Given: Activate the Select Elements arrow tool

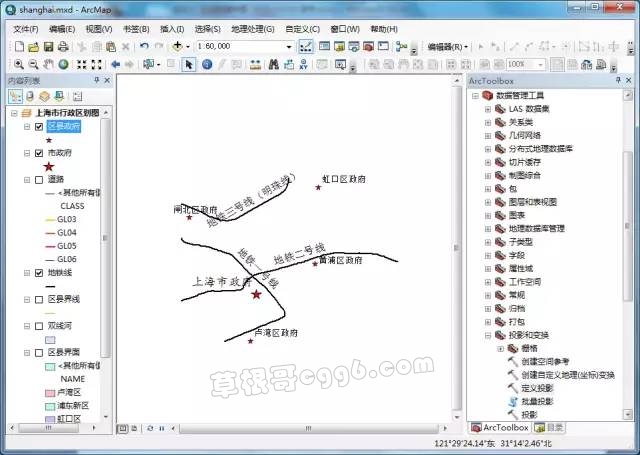Looking at the screenshot, I should (x=188, y=64).
